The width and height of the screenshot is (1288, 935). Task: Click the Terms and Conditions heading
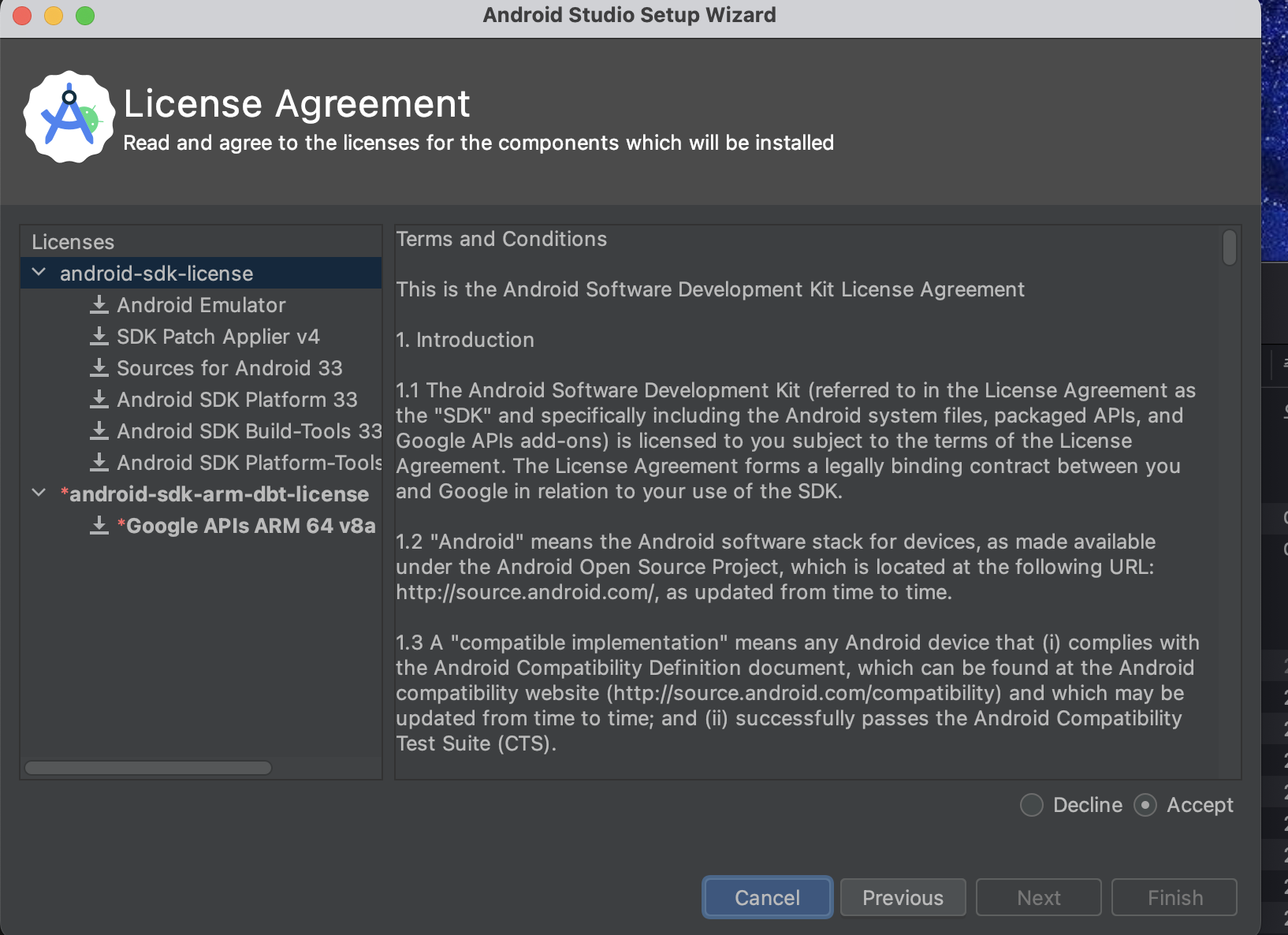click(501, 239)
